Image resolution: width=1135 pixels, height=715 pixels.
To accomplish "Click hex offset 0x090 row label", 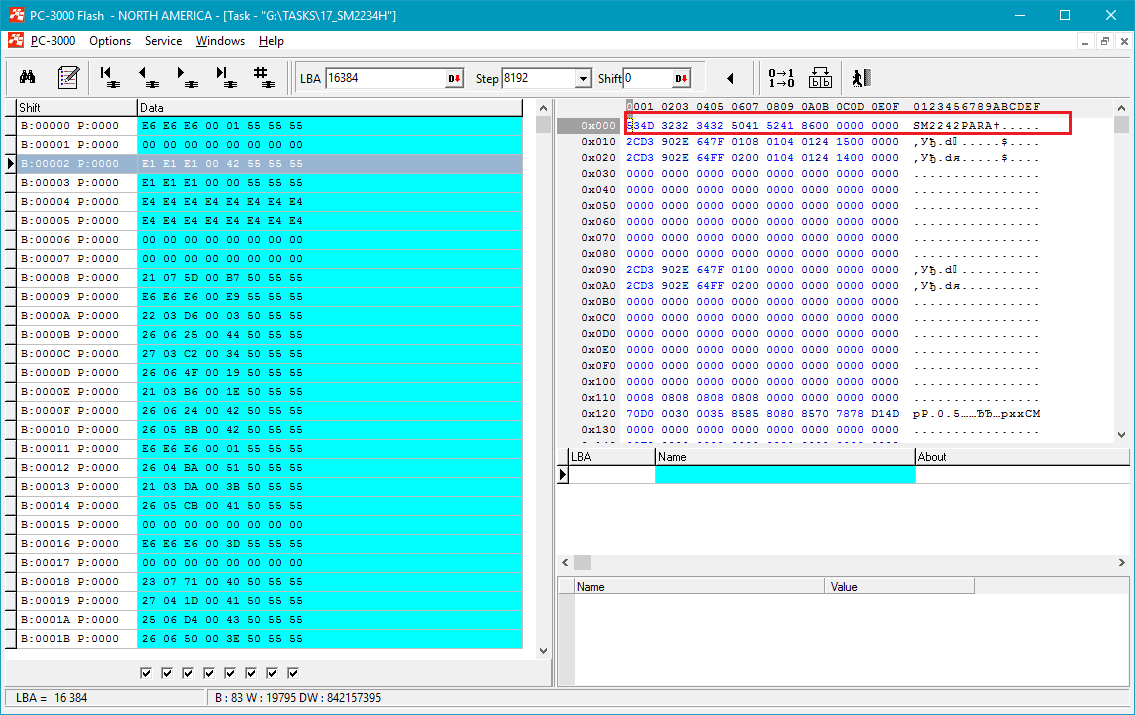I will click(598, 270).
